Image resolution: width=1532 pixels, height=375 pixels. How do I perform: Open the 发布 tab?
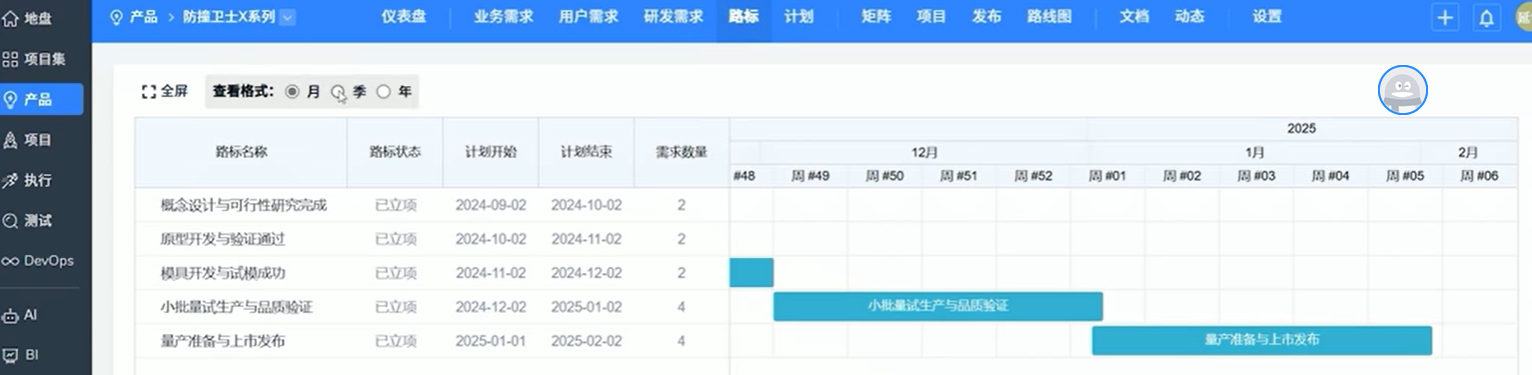pyautogui.click(x=987, y=17)
